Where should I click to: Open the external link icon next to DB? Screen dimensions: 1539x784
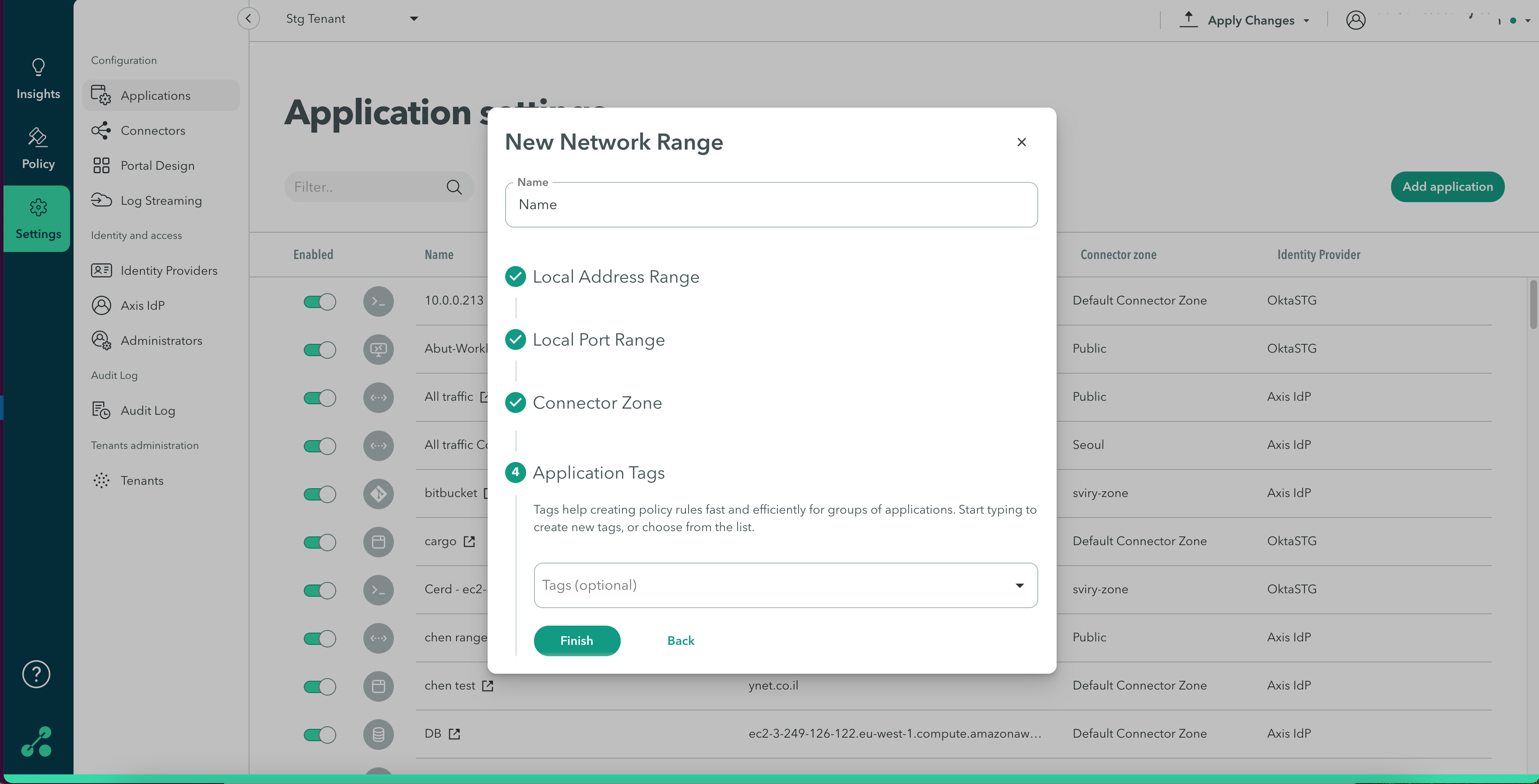coord(455,734)
